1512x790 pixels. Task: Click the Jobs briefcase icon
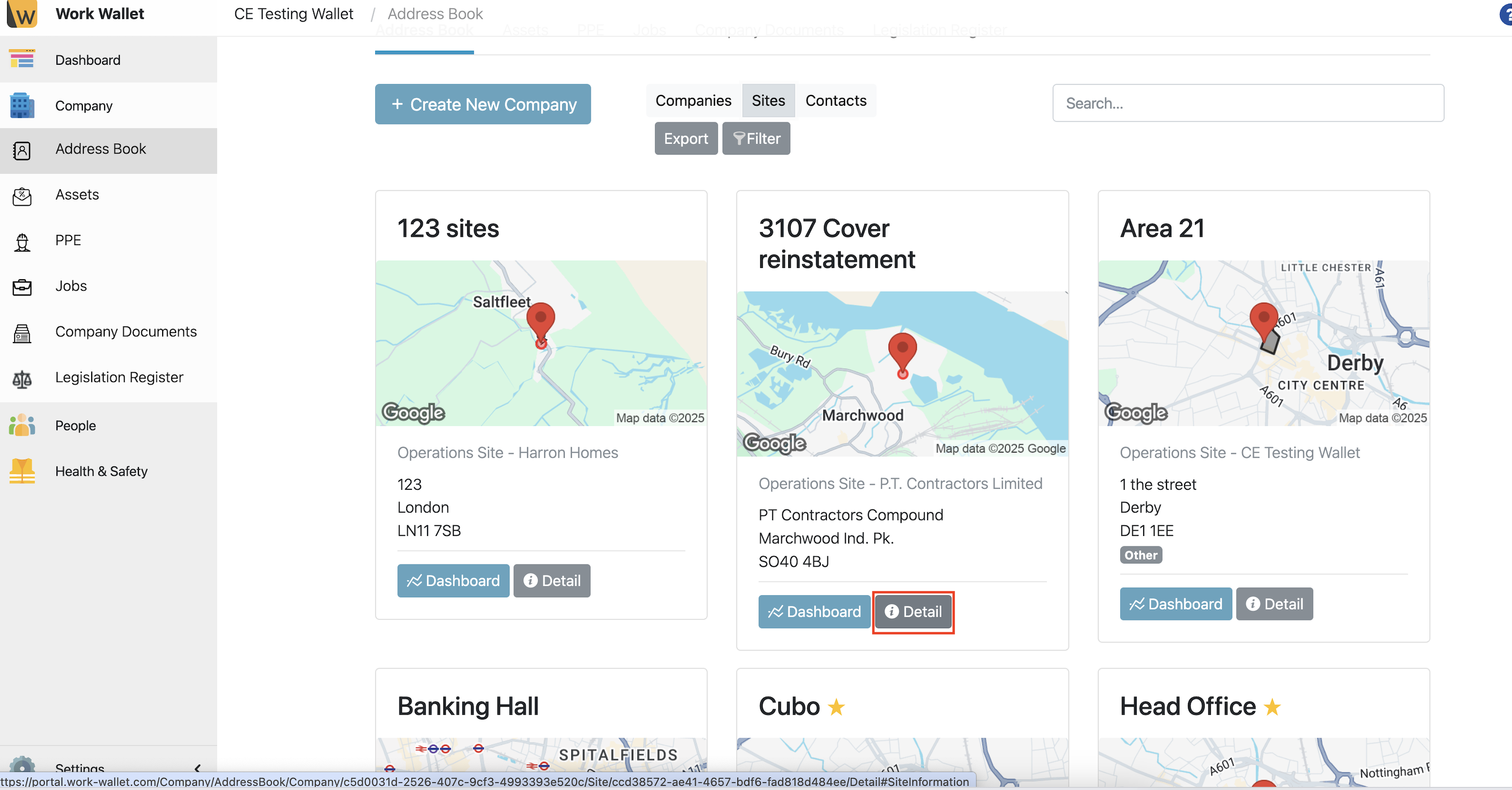pyautogui.click(x=22, y=287)
